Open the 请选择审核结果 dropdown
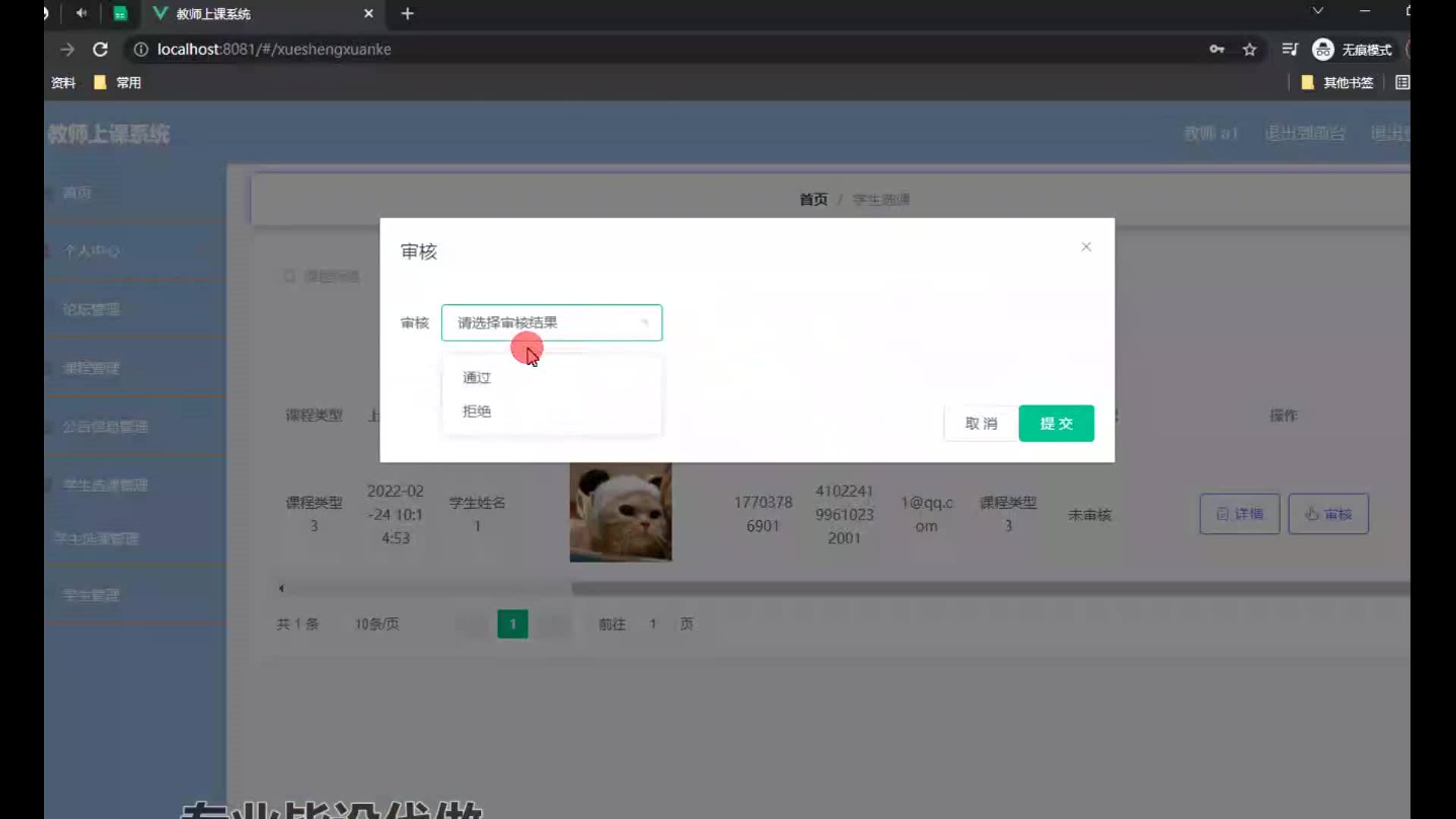The height and width of the screenshot is (819, 1456). tap(551, 323)
